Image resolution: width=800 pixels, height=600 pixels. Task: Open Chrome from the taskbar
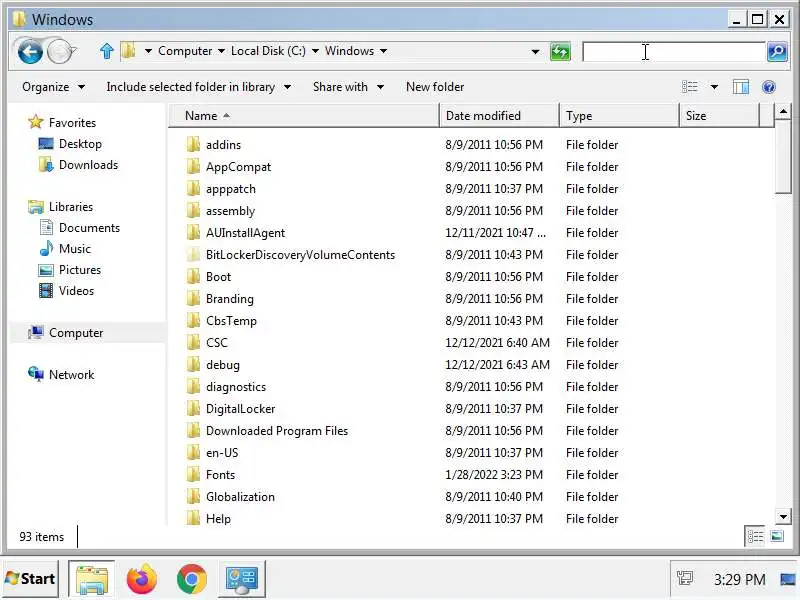tap(191, 579)
